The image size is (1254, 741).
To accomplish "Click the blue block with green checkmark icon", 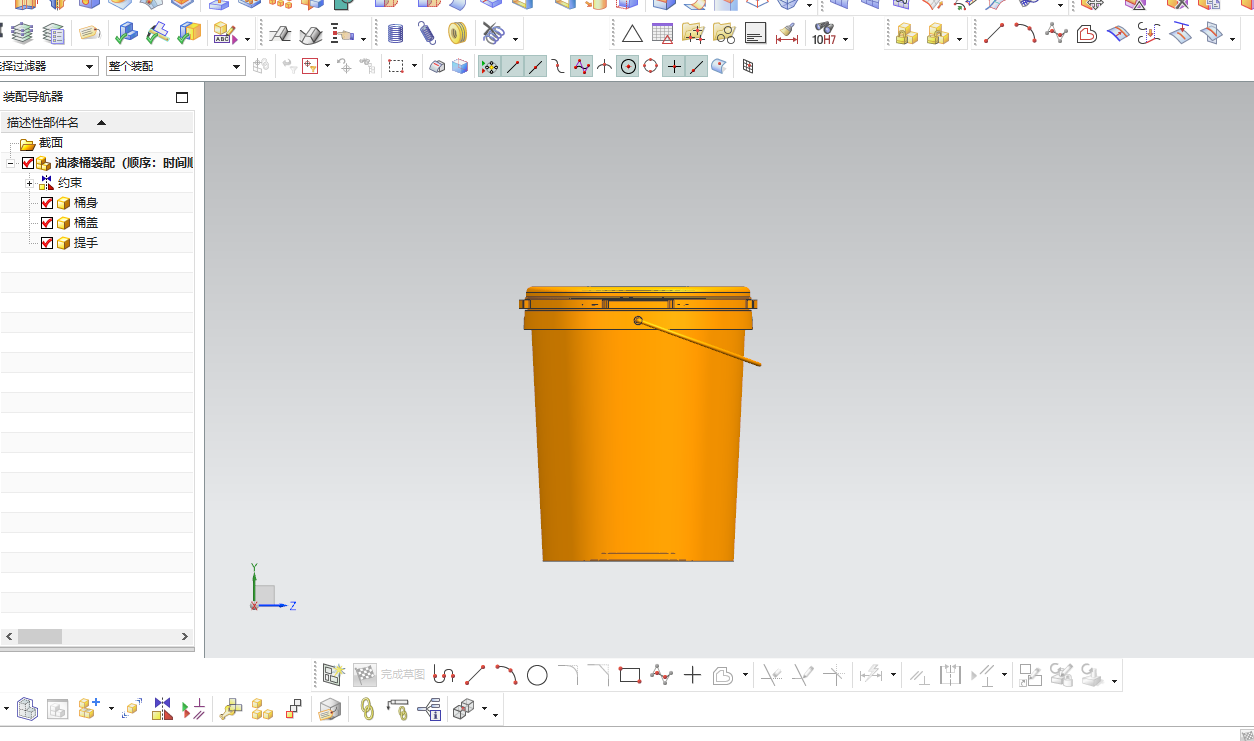I will (x=126, y=34).
